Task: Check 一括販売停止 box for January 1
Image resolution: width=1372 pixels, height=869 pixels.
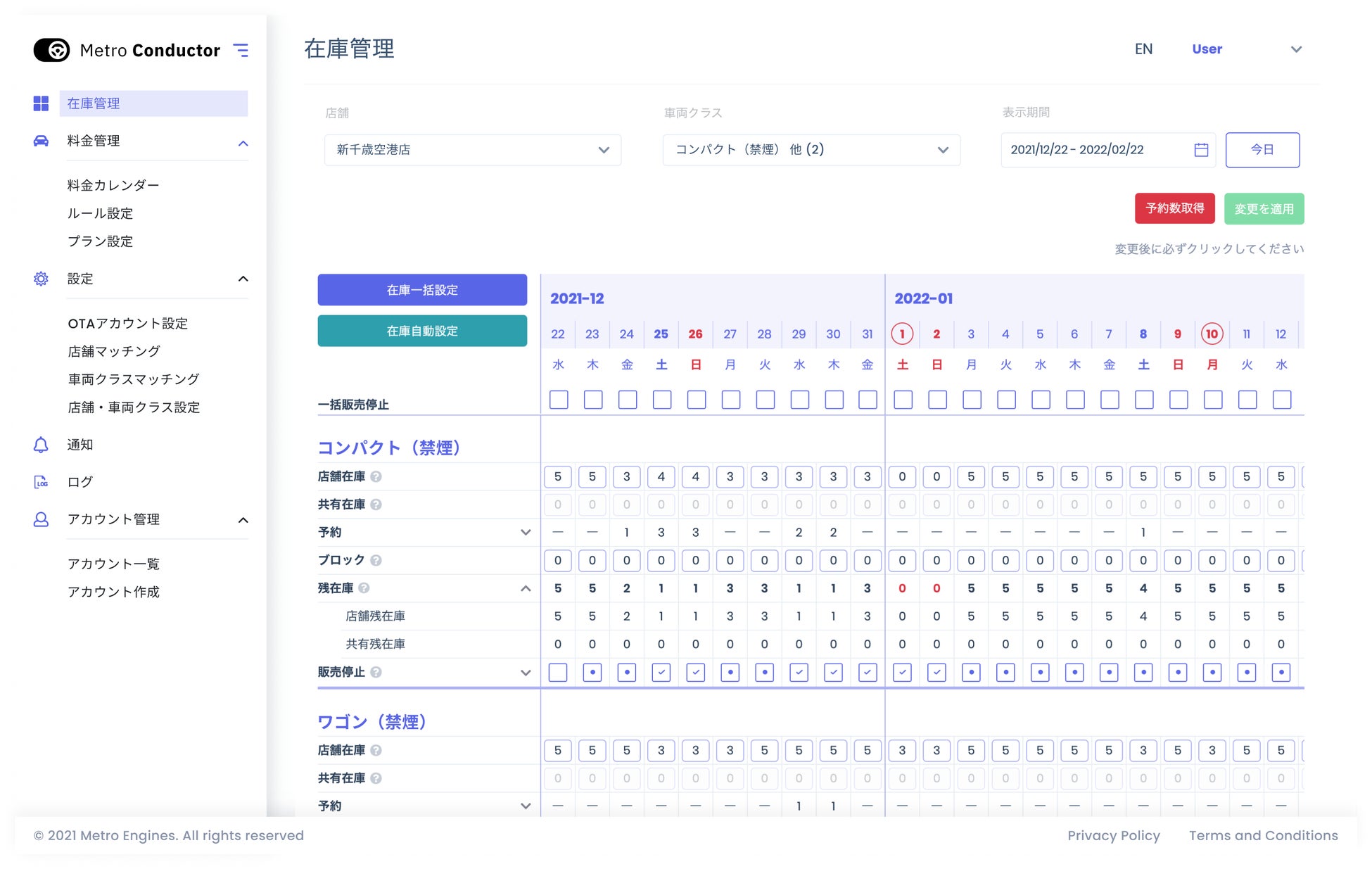Action: tap(903, 400)
